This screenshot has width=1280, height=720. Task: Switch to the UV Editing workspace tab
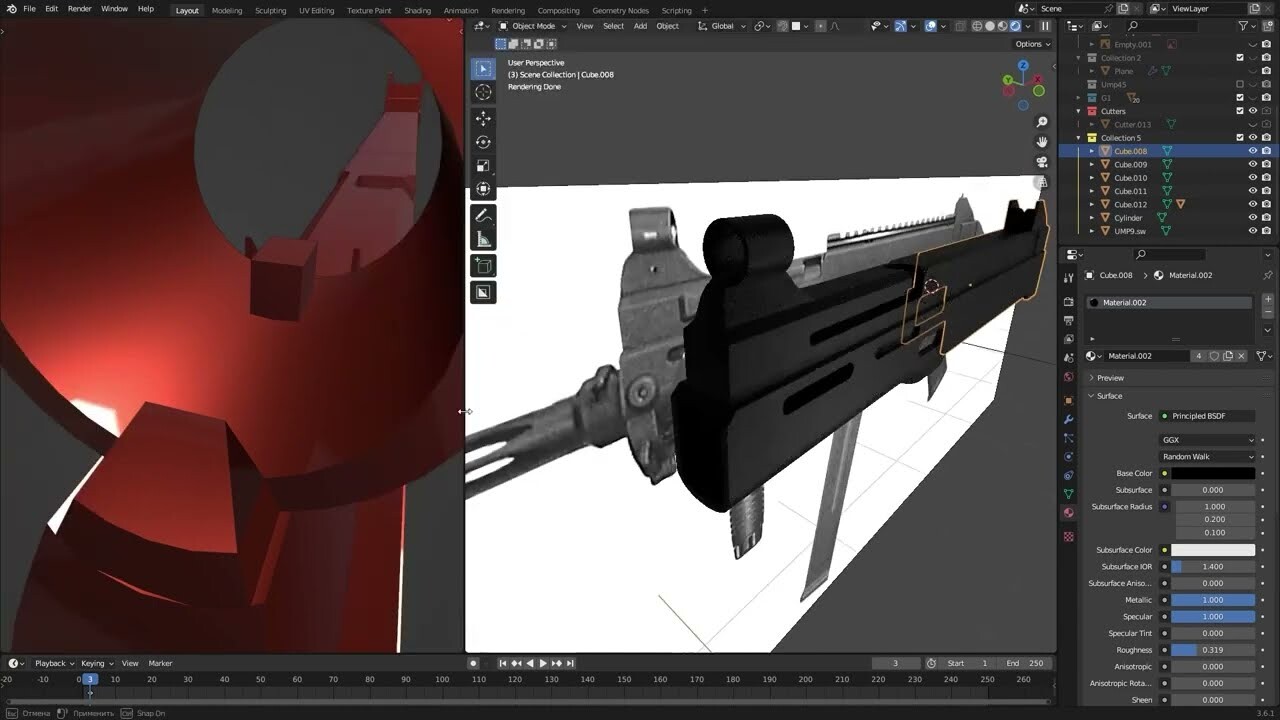coord(316,10)
